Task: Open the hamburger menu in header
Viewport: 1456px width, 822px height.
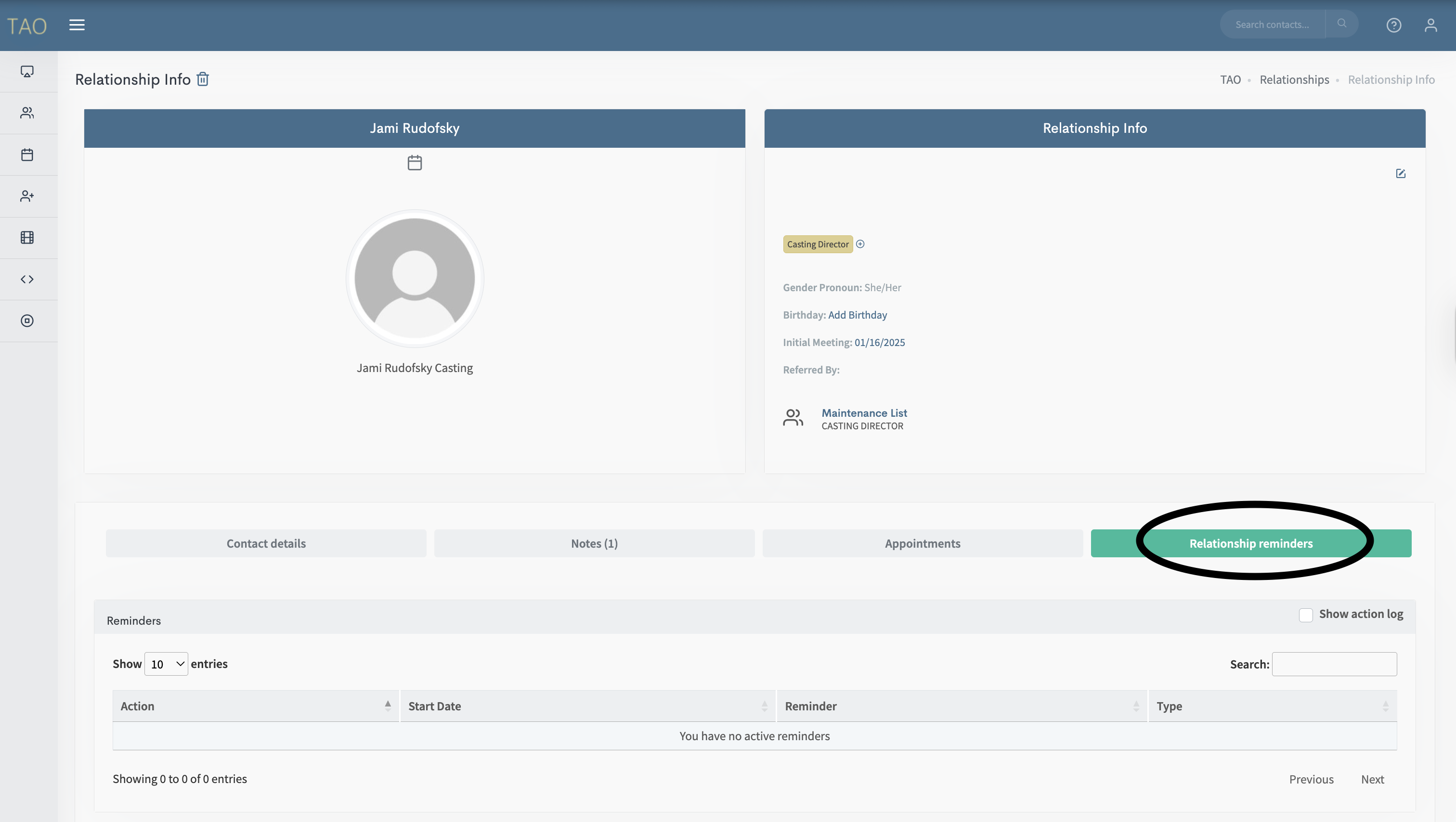Action: tap(77, 25)
